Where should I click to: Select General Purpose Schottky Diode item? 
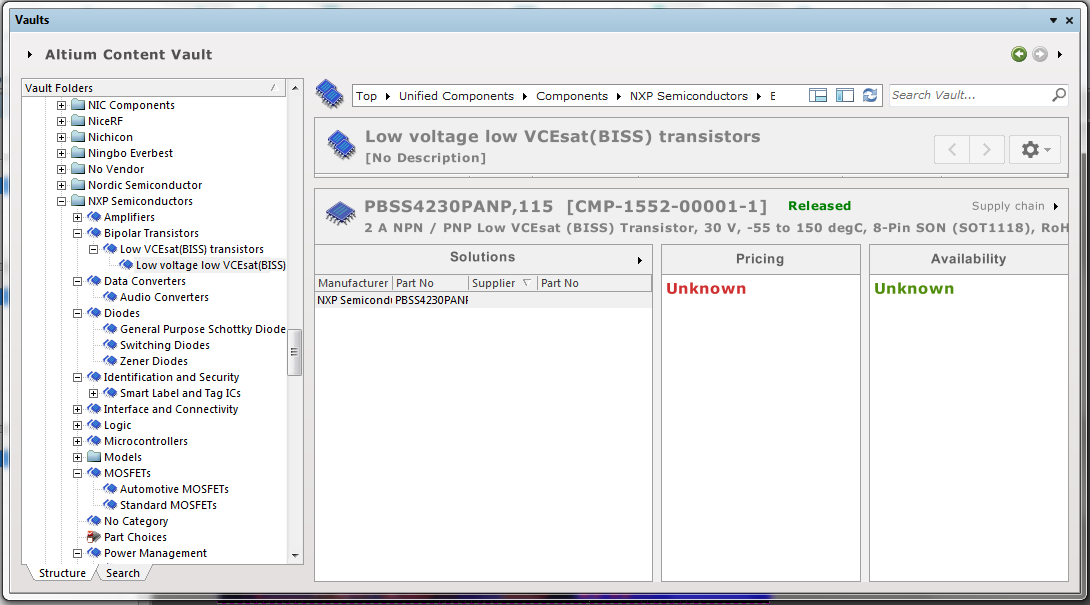(x=202, y=329)
